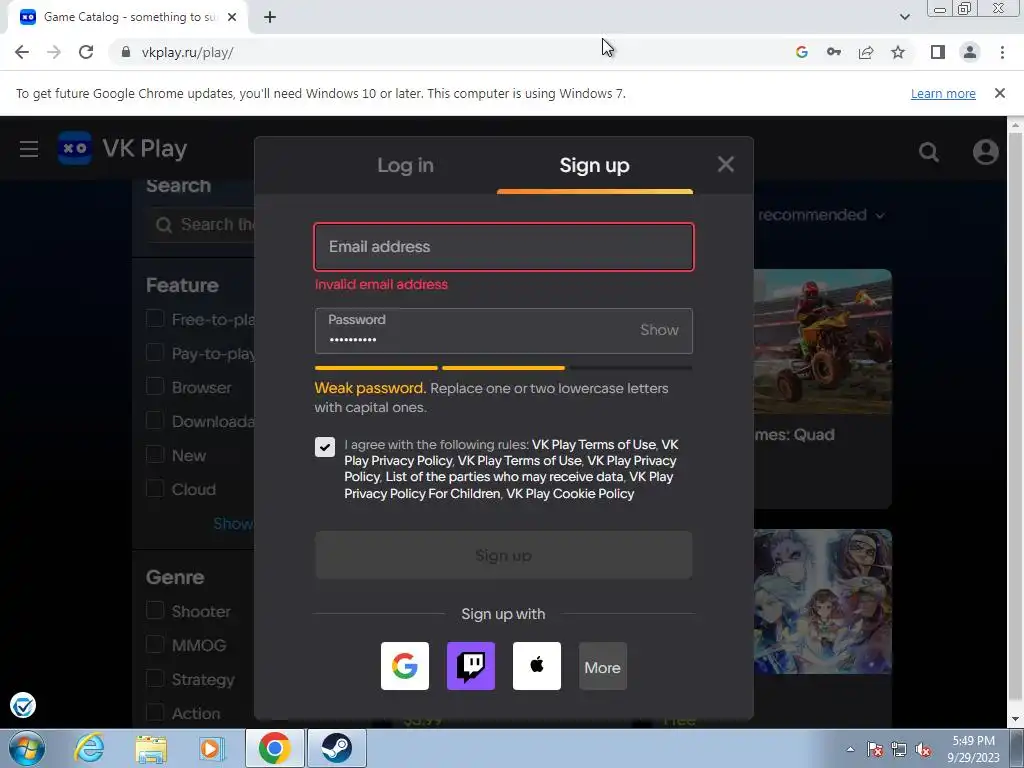The image size is (1024, 768).
Task: Activate the Game Catalog browser tab
Action: pyautogui.click(x=129, y=17)
